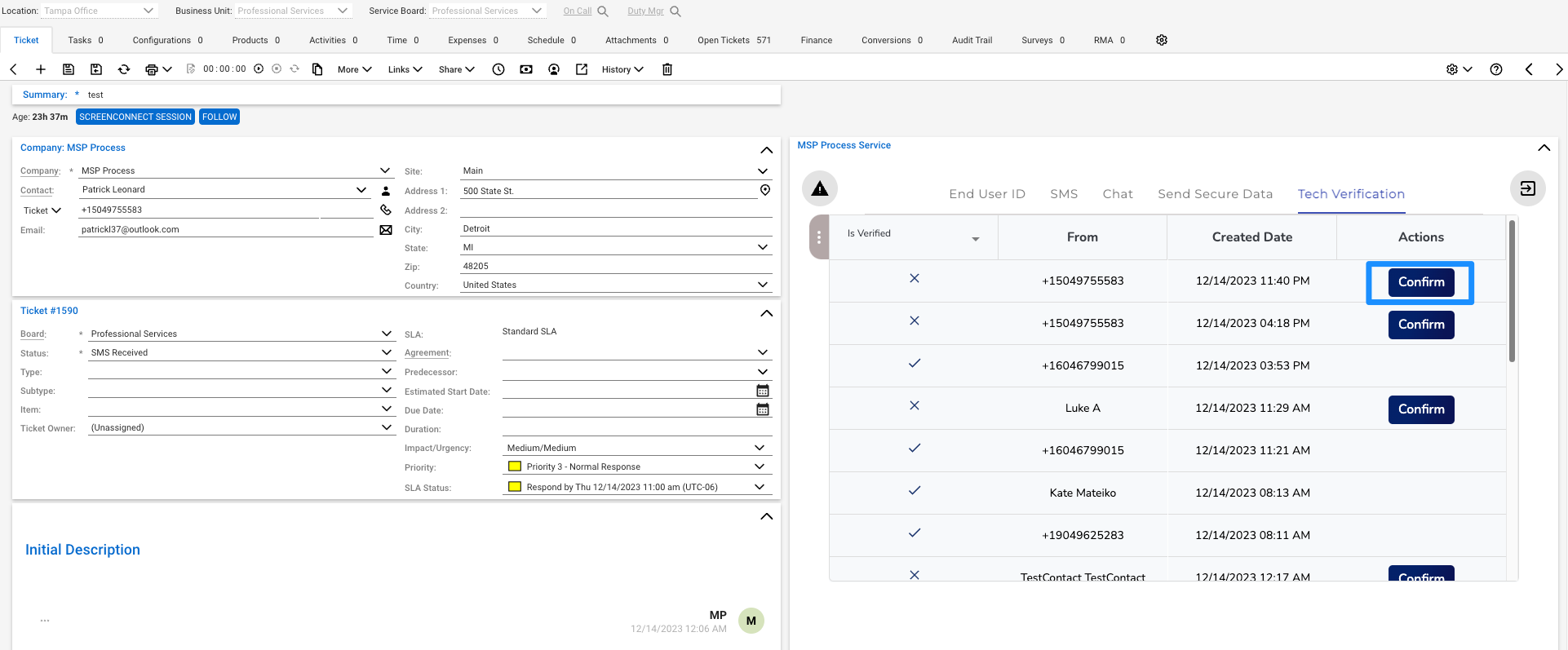Click the trash delete icon in toolbar
Image resolution: width=1568 pixels, height=650 pixels.
point(667,69)
